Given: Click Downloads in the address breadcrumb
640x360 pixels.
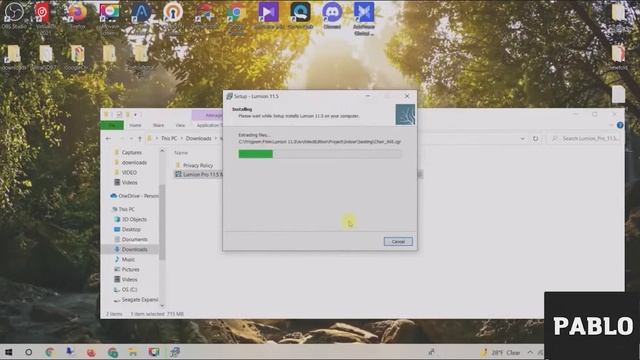Looking at the screenshot, I should point(198,139).
